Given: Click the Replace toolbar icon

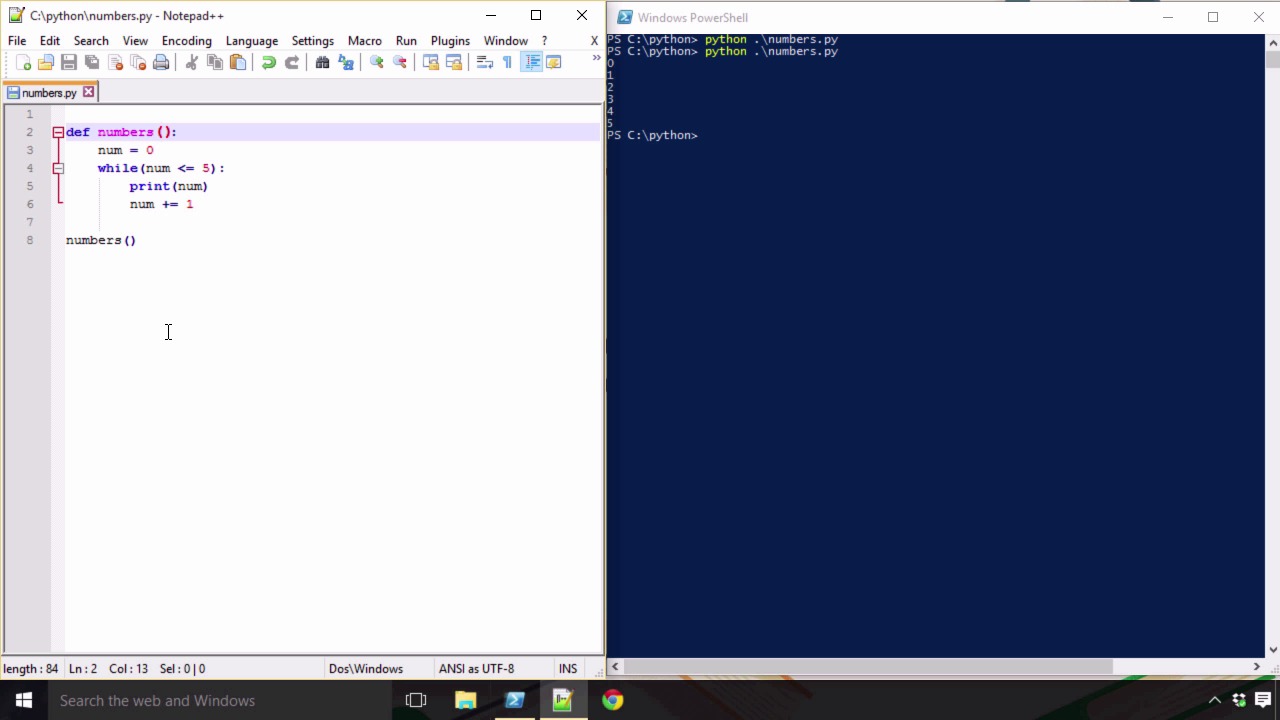Looking at the screenshot, I should click(x=346, y=62).
